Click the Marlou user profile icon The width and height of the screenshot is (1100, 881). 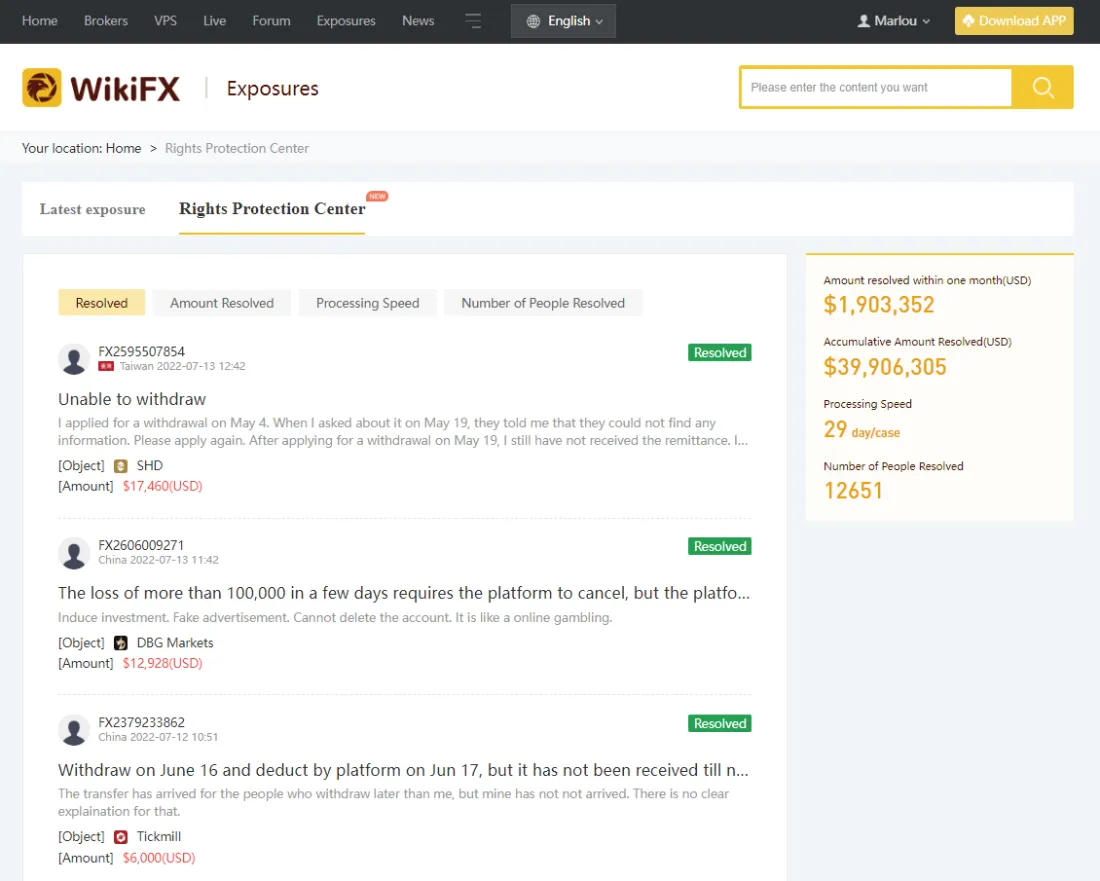click(864, 21)
